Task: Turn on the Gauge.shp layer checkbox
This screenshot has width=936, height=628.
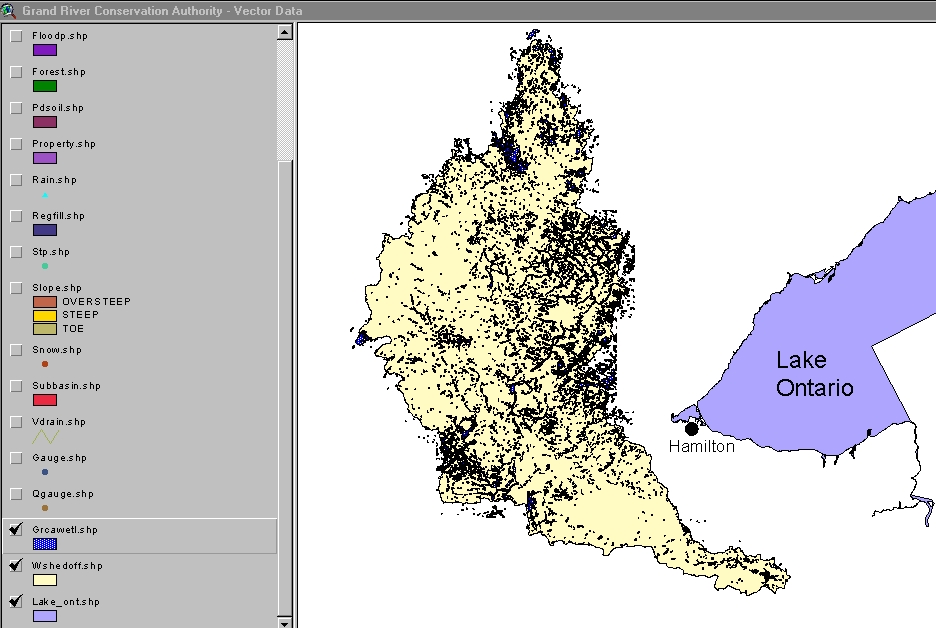Action: (x=16, y=458)
